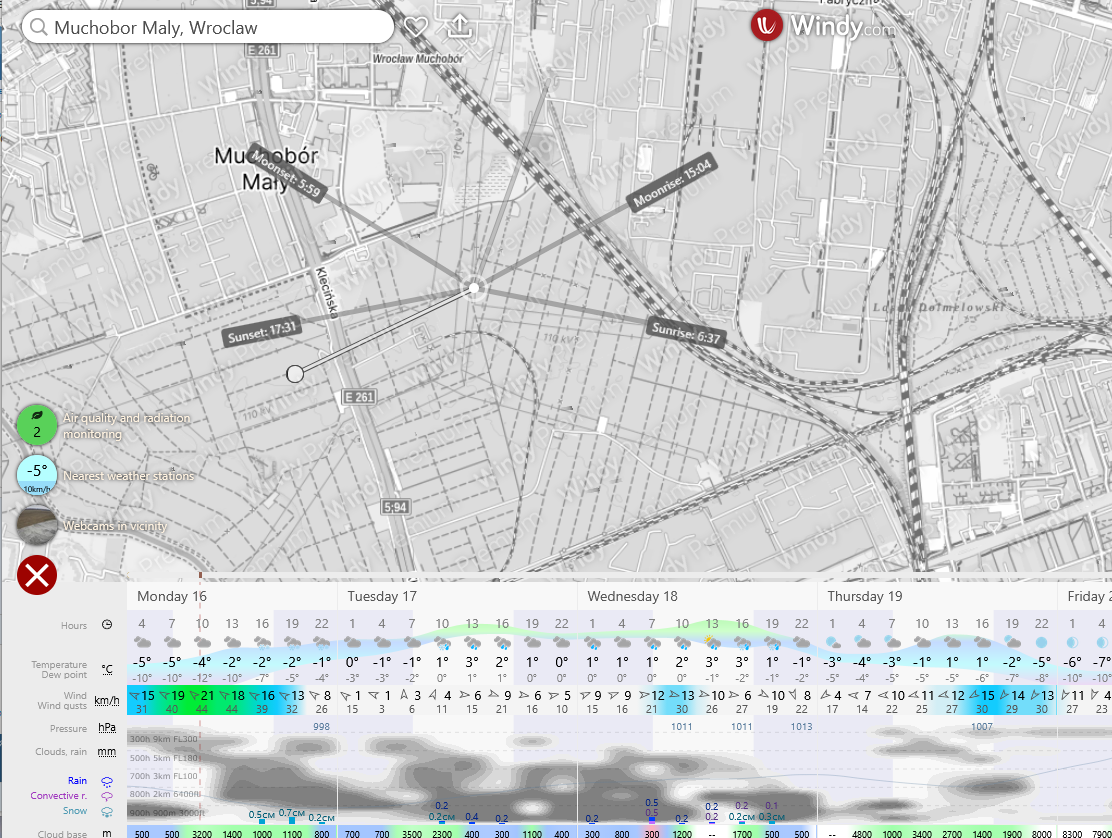Image resolution: width=1112 pixels, height=838 pixels.
Task: Toggle wind unit km/h
Action: (106, 700)
